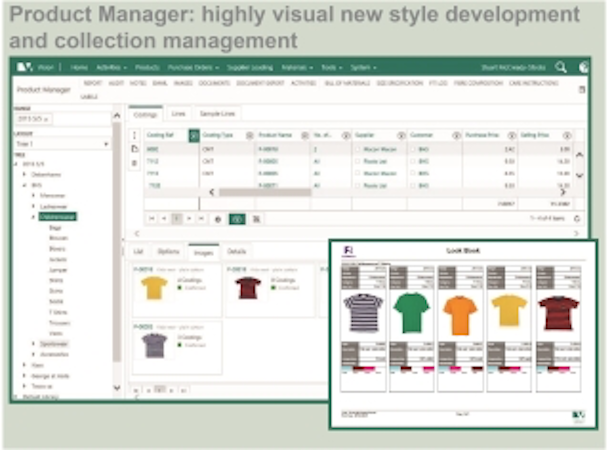Expand the Menswear tree node
Viewport: 608px width, 450px height.
click(33, 195)
